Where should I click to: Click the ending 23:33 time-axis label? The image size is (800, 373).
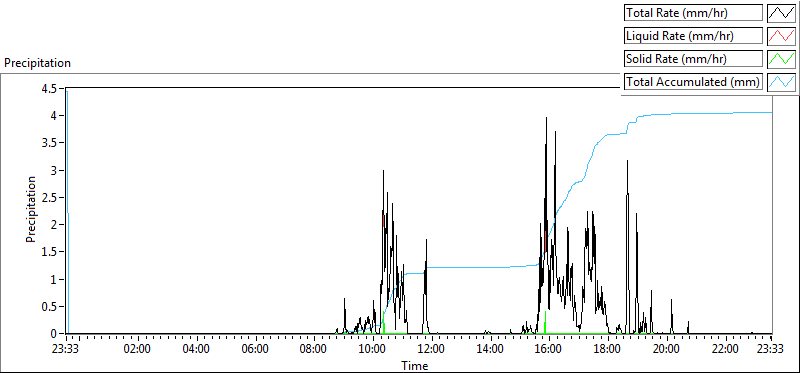click(x=771, y=350)
